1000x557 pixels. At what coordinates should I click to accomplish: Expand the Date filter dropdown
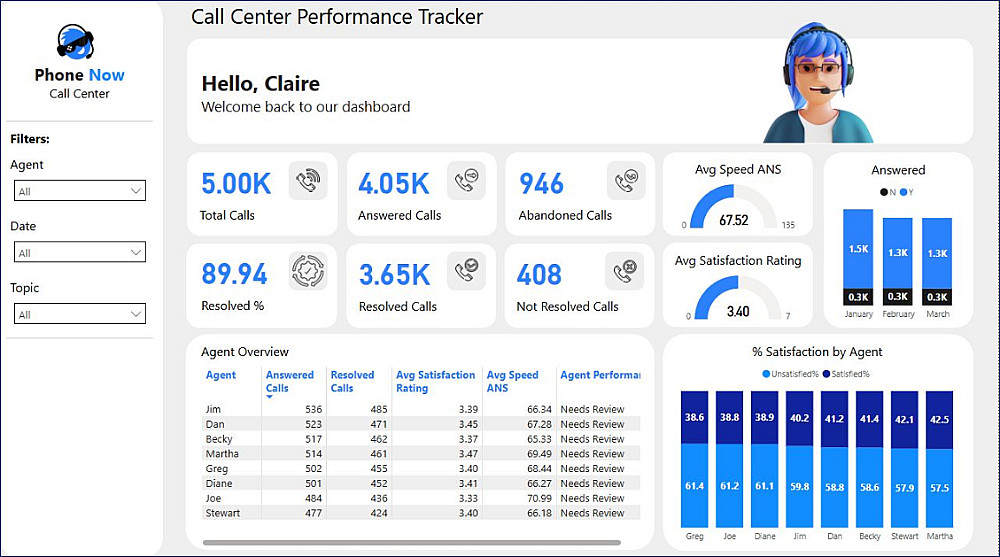click(81, 253)
